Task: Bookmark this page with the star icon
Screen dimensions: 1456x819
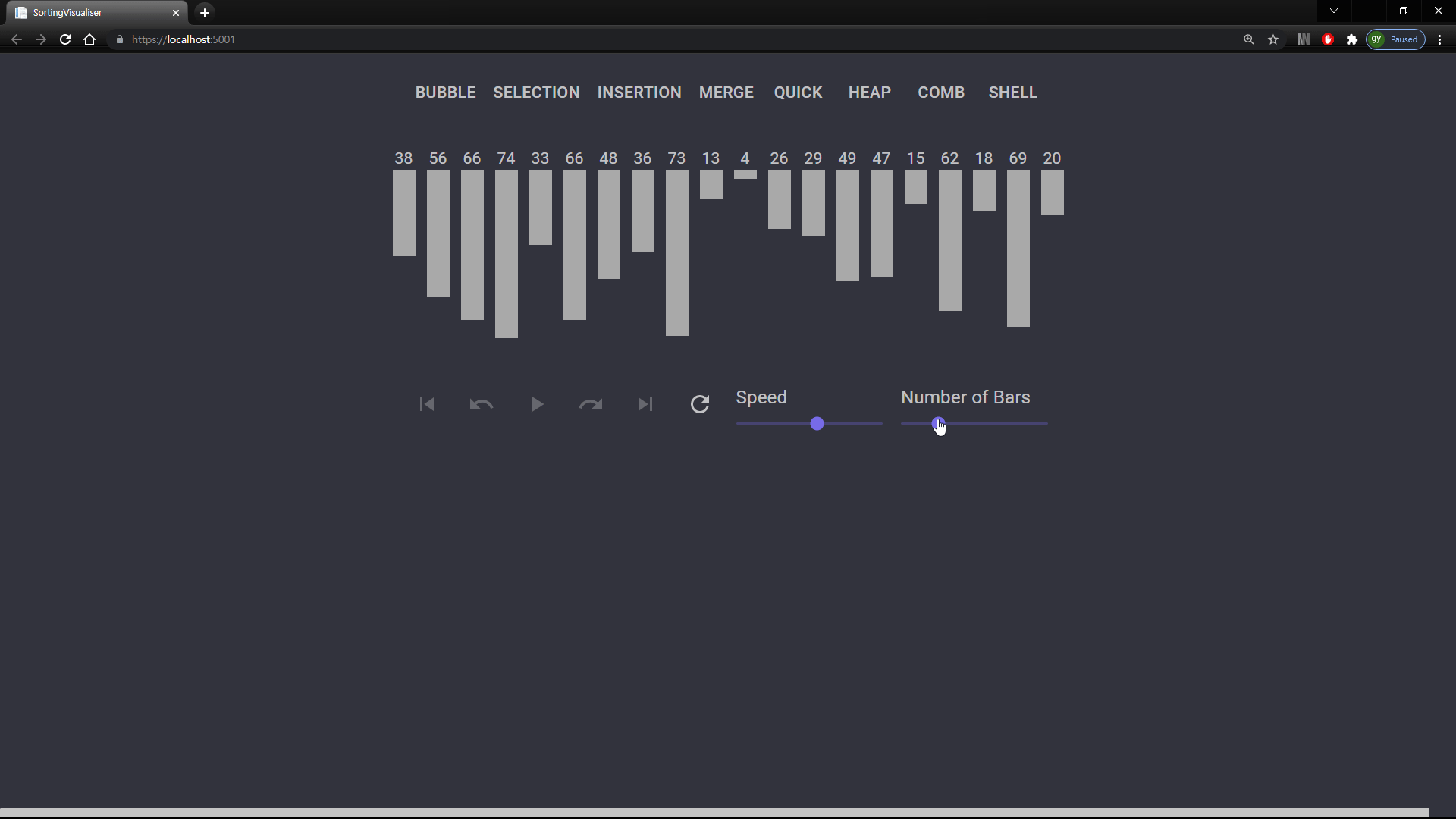Action: (x=1273, y=39)
